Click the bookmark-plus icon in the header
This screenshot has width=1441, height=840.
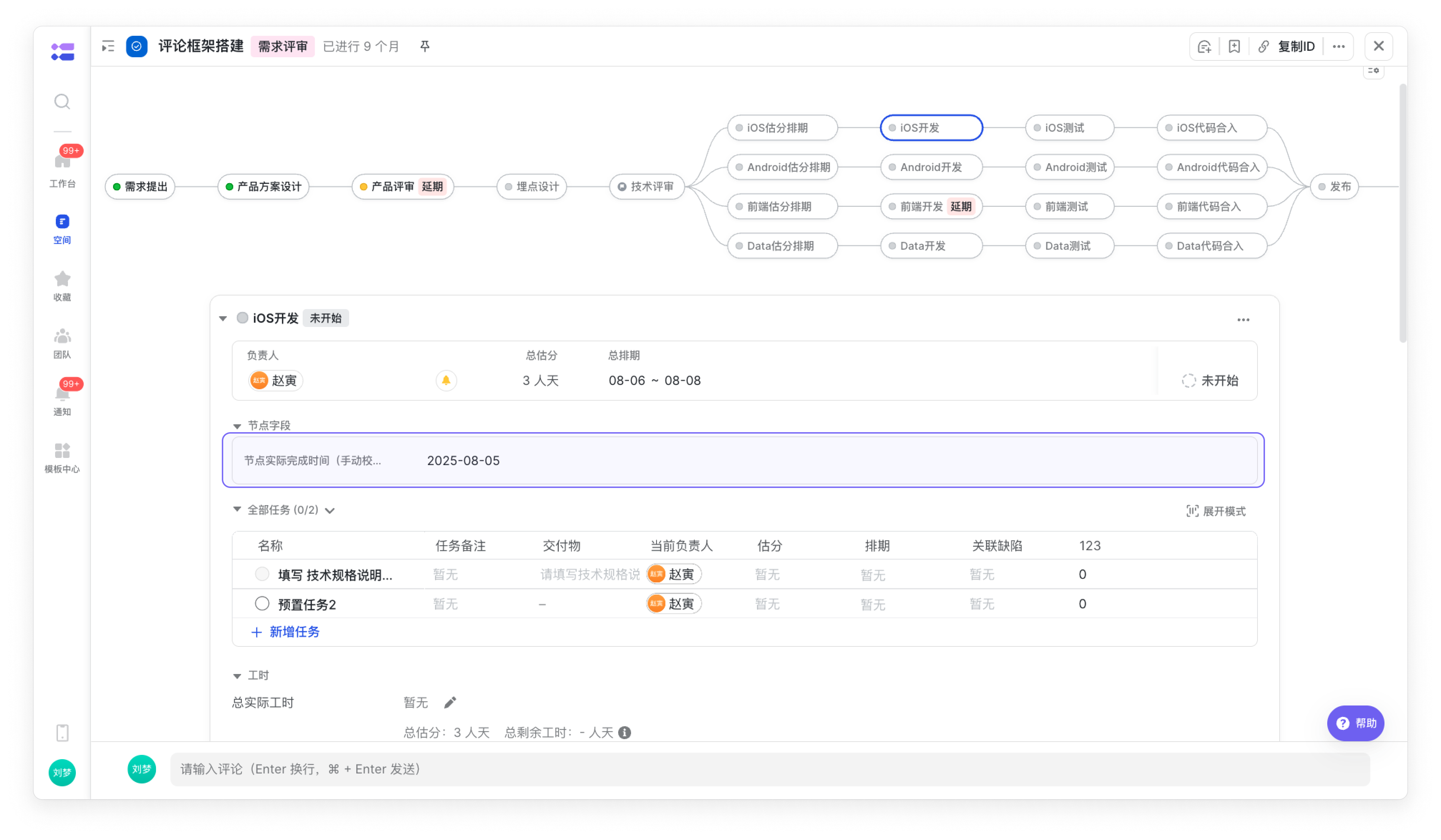pyautogui.click(x=1234, y=46)
